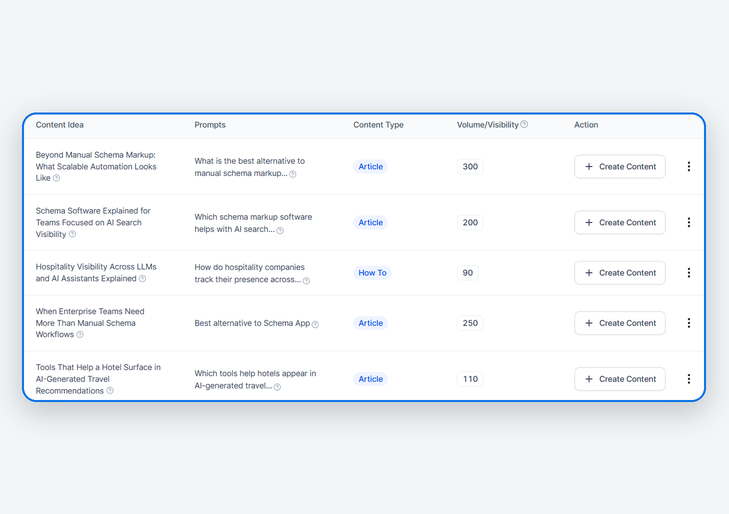
Task: Click the Action column header
Action: 586,125
